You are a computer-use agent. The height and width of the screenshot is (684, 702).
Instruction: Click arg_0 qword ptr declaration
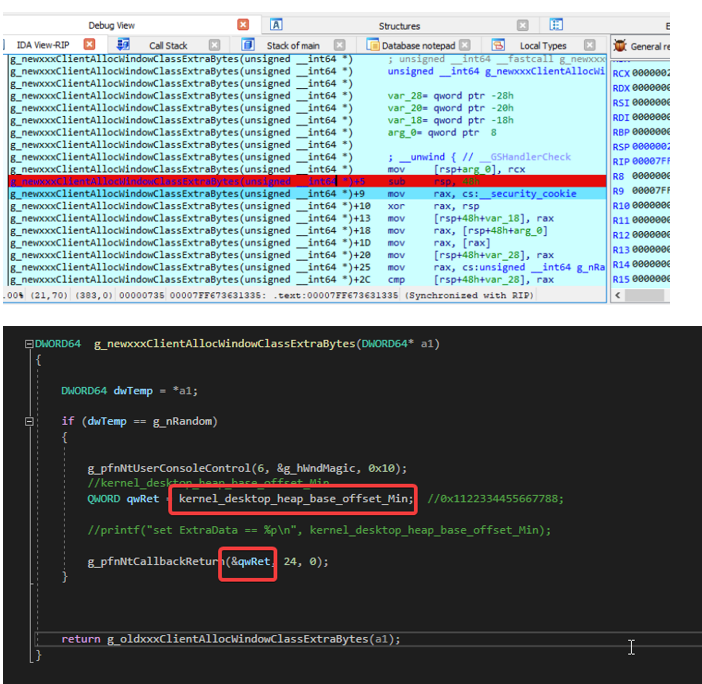[441, 133]
